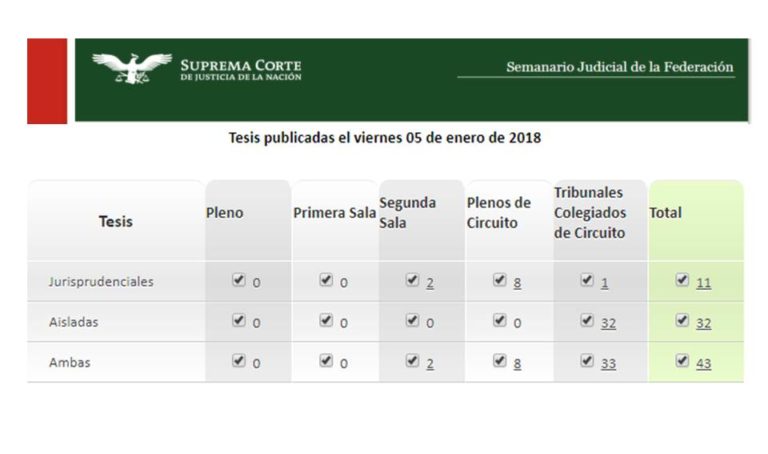The width and height of the screenshot is (768, 454).
Task: Select the Total column header
Action: coord(665,213)
